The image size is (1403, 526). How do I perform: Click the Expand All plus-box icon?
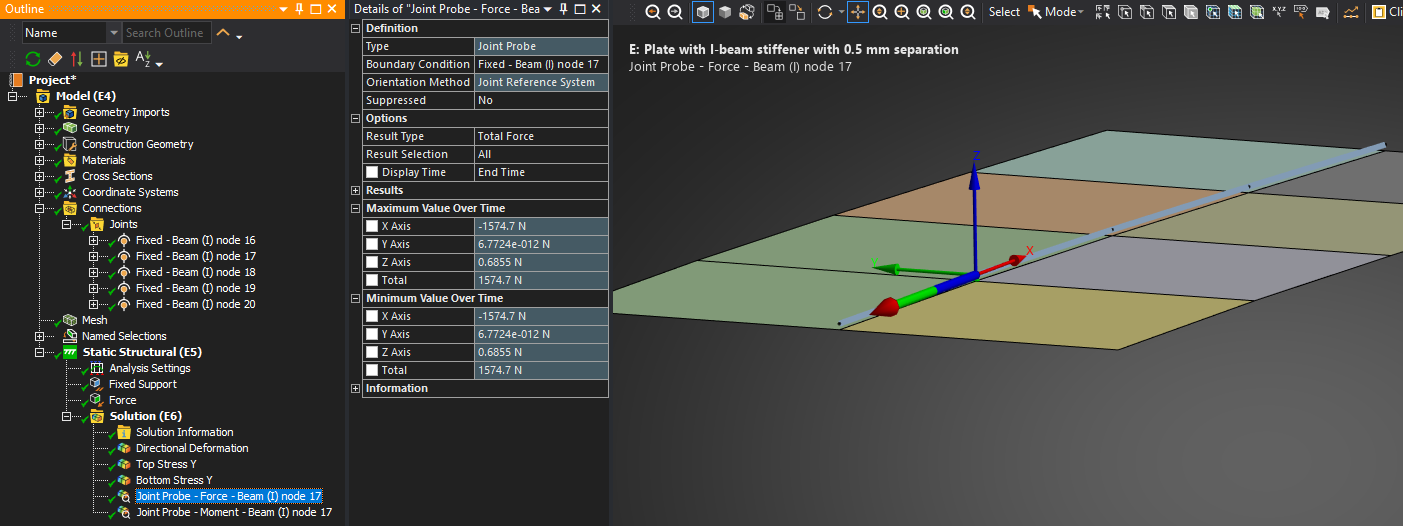(x=99, y=60)
